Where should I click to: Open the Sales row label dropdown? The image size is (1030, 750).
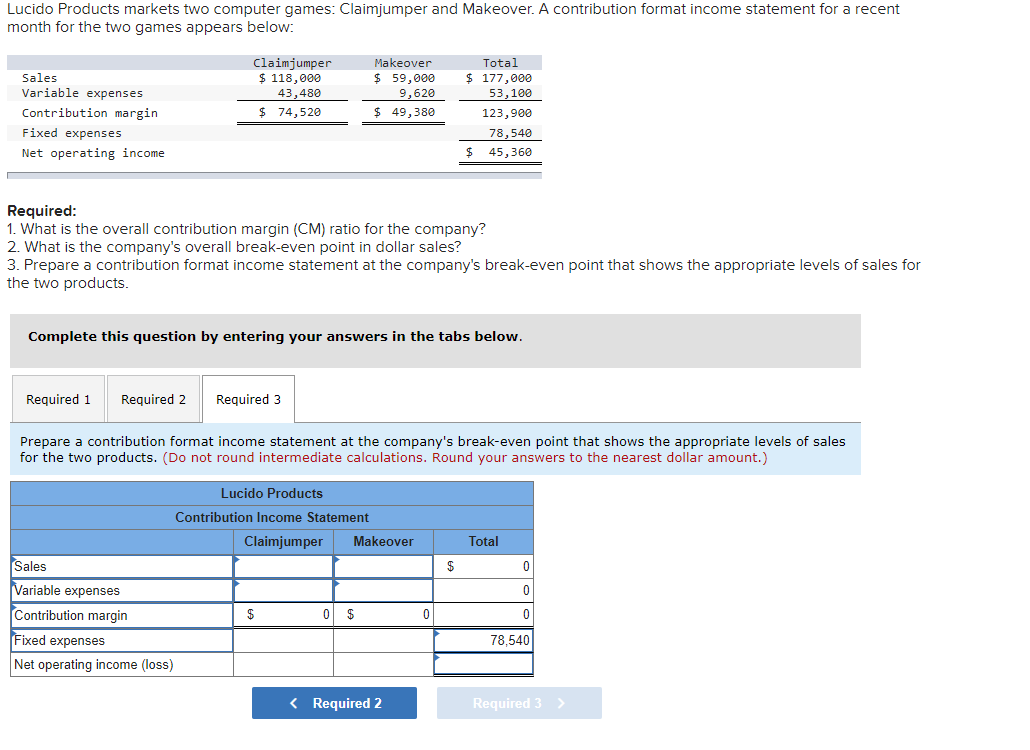click(x=122, y=566)
